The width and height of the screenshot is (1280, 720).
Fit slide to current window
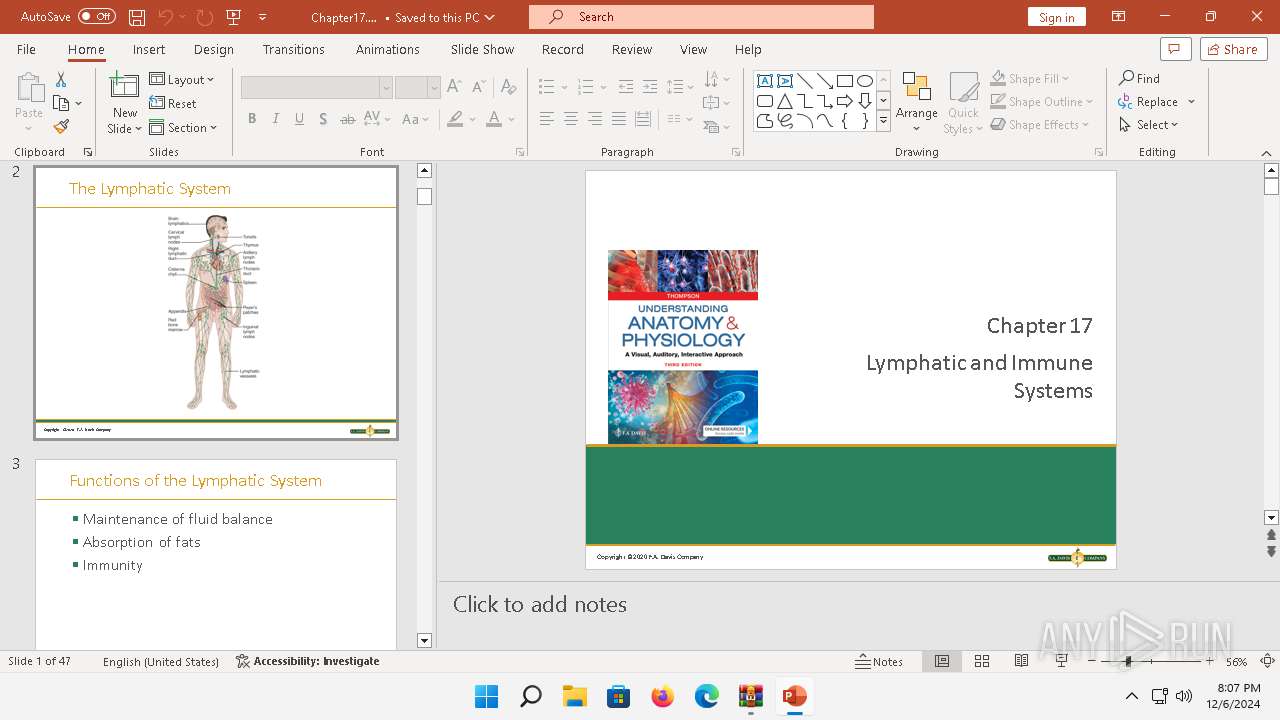pyautogui.click(x=1267, y=661)
